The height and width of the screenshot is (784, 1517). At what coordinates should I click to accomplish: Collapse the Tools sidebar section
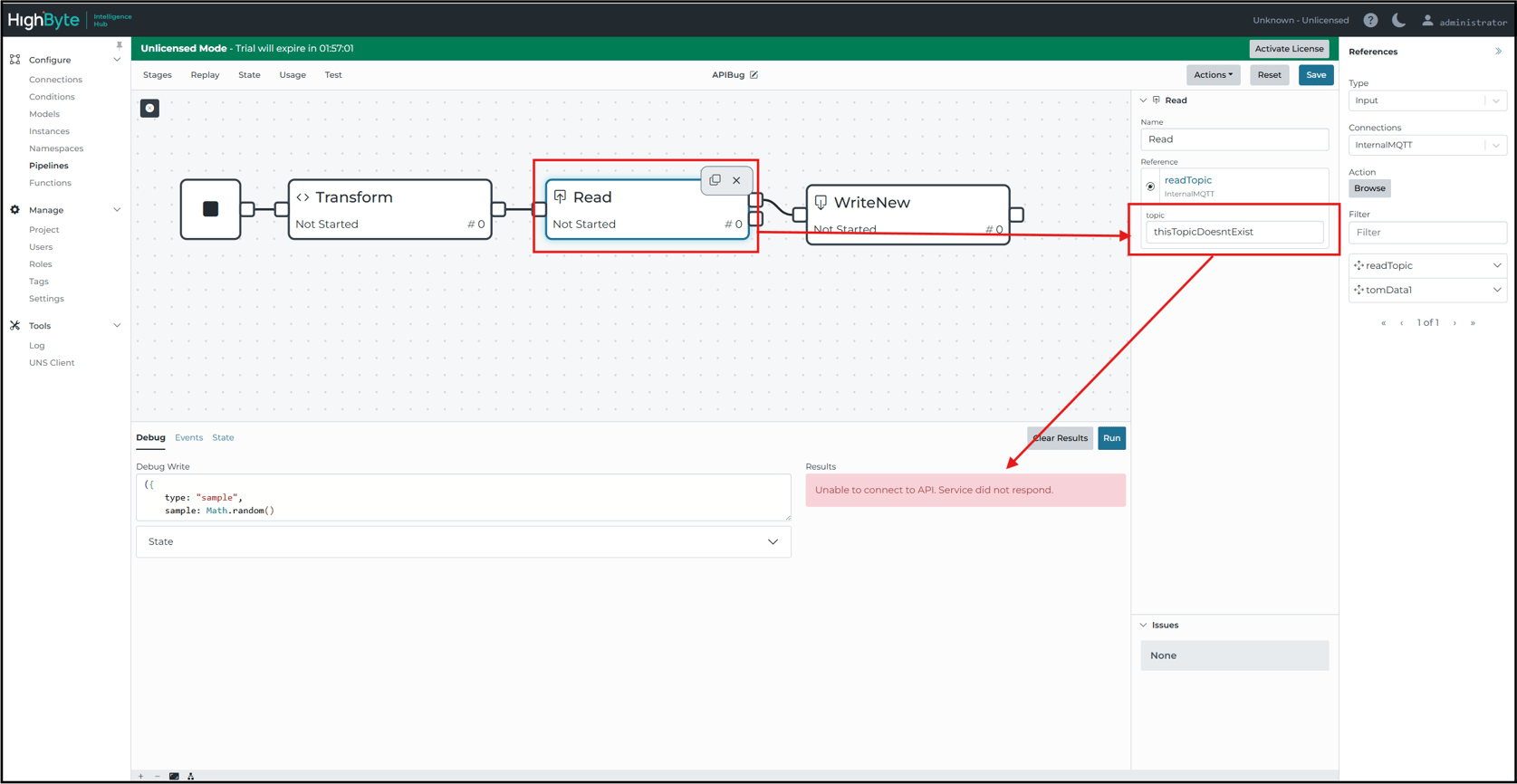(x=117, y=326)
